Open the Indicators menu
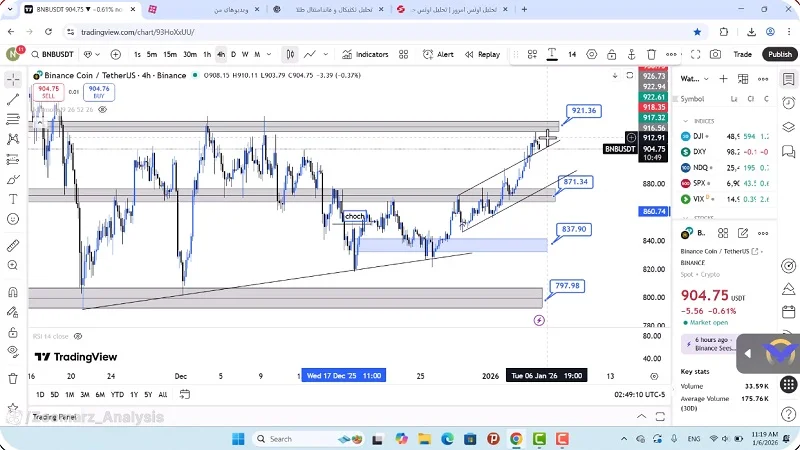Viewport: 800px width, 450px height. 365,55
